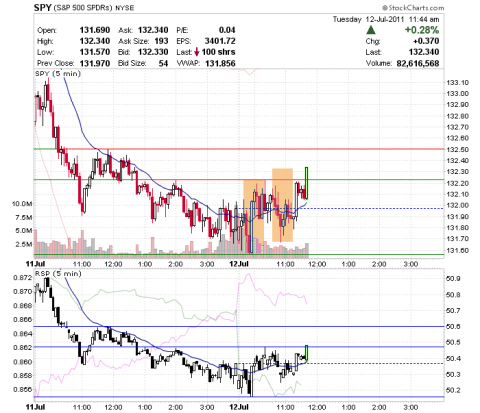Click the Ask Size value 193
Image resolution: width=480 pixels, height=413 pixels.
pos(161,41)
